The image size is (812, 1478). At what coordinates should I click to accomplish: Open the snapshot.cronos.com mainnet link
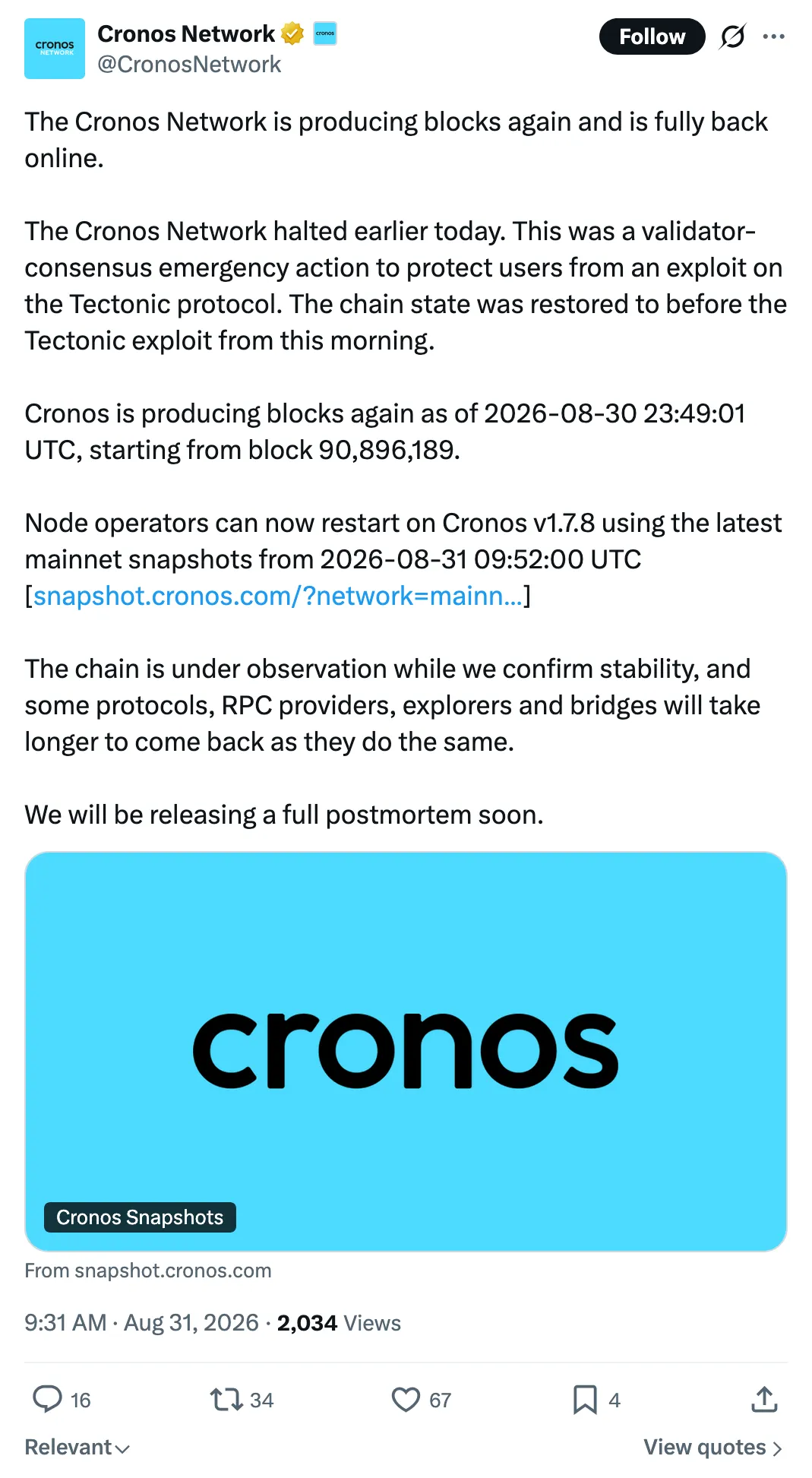click(x=278, y=596)
